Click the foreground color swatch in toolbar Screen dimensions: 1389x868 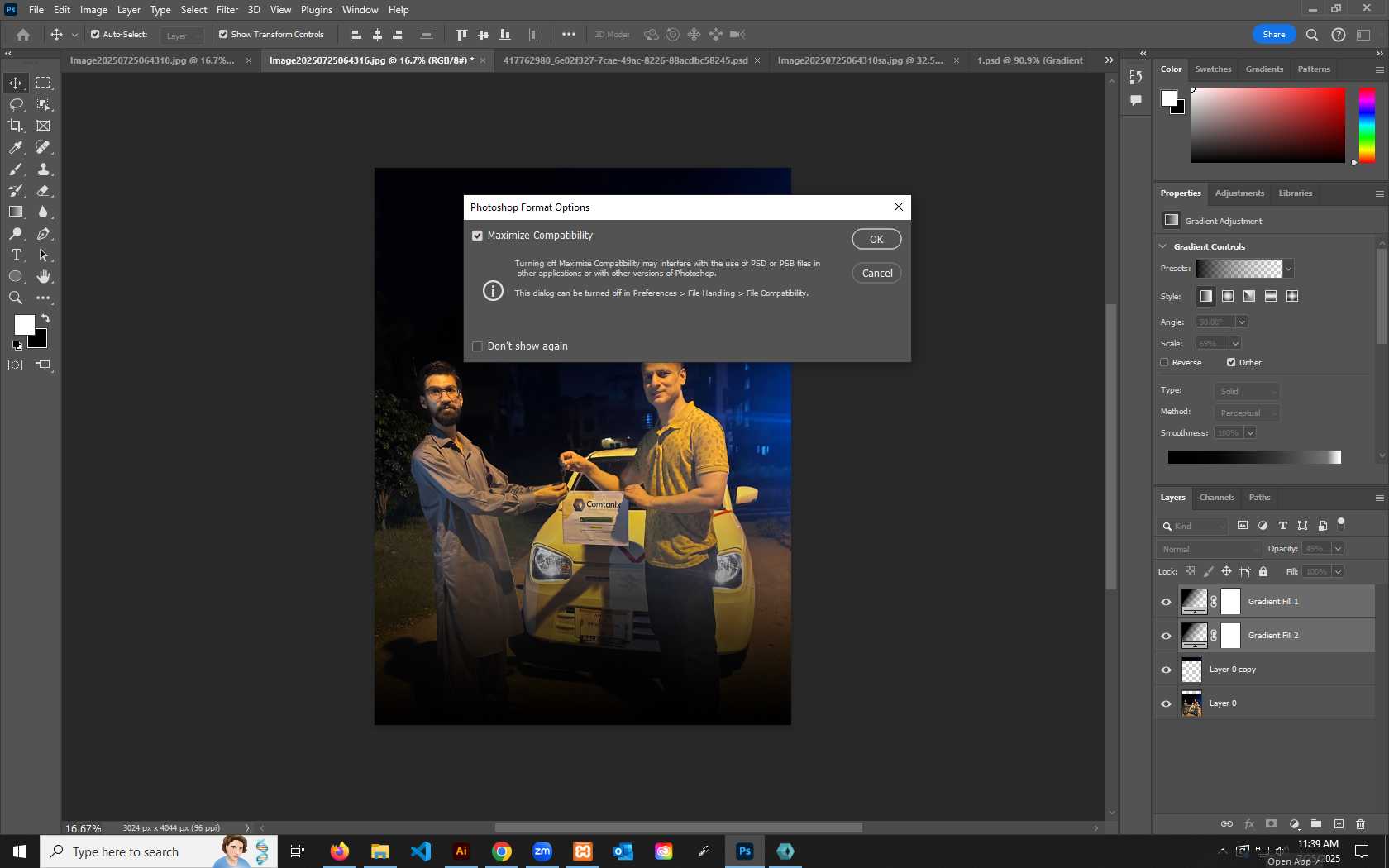(x=24, y=325)
